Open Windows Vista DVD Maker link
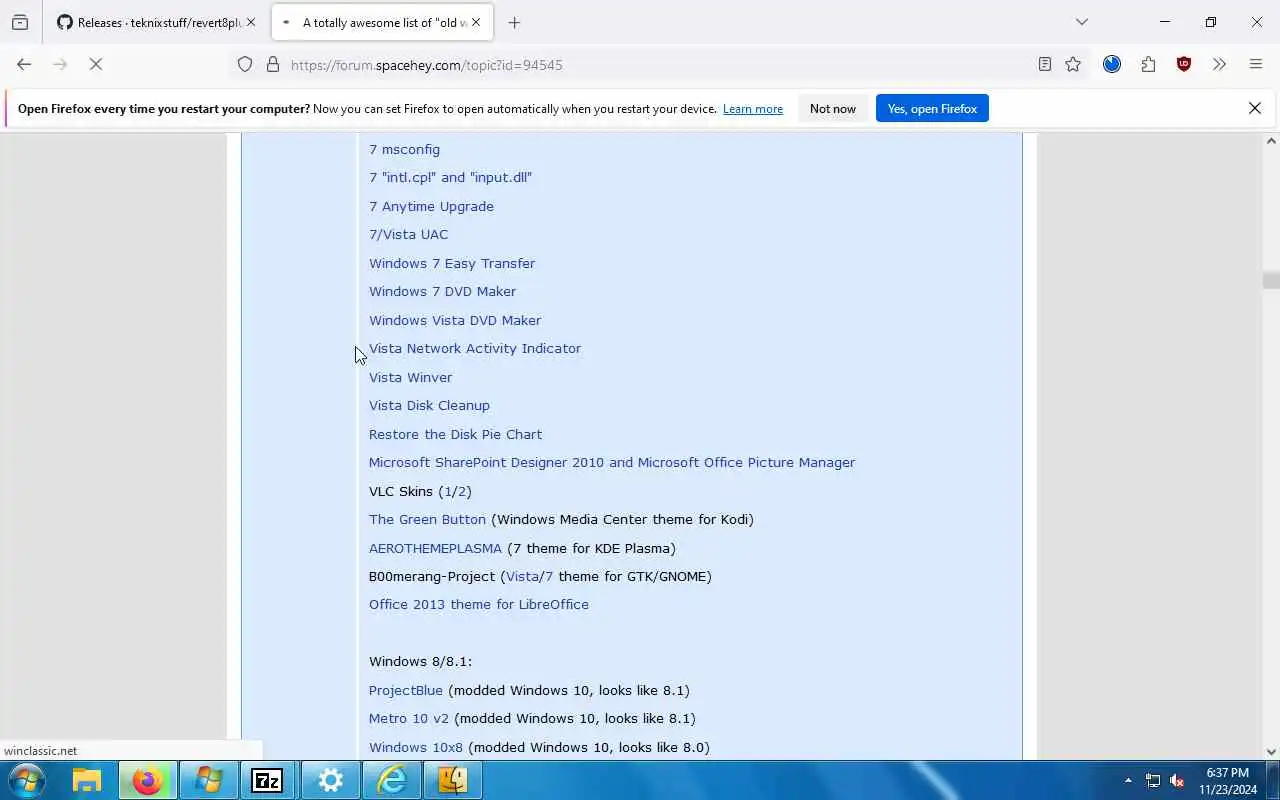 point(455,320)
